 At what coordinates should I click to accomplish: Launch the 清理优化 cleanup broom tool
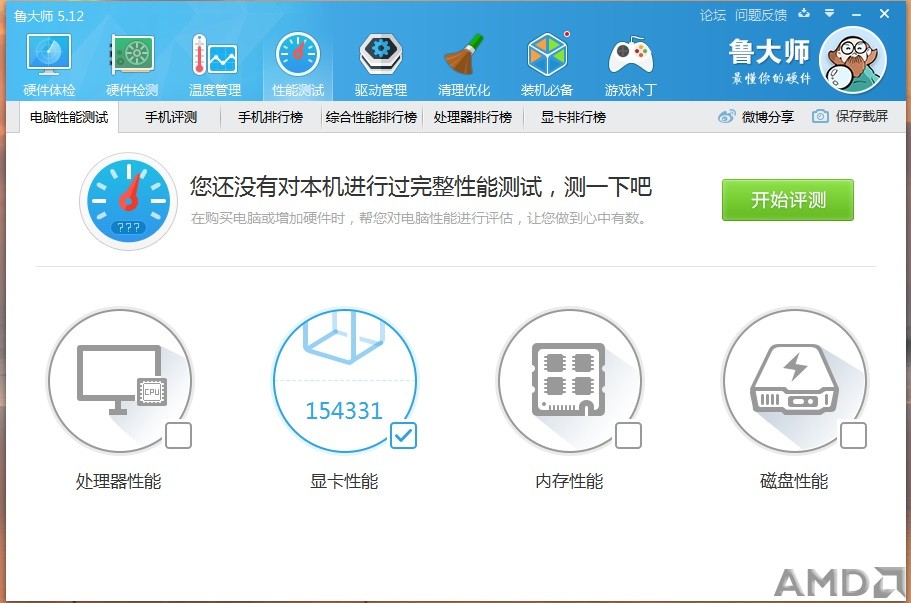(x=464, y=65)
